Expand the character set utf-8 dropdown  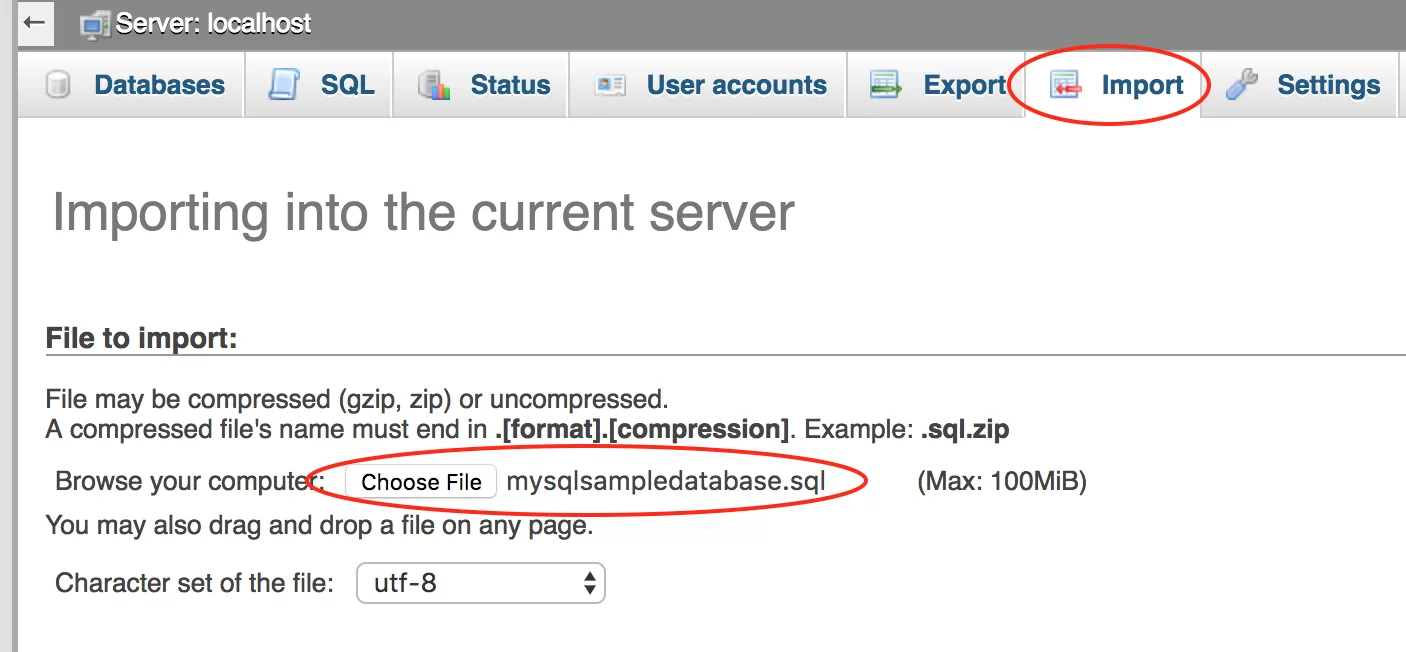[x=481, y=584]
